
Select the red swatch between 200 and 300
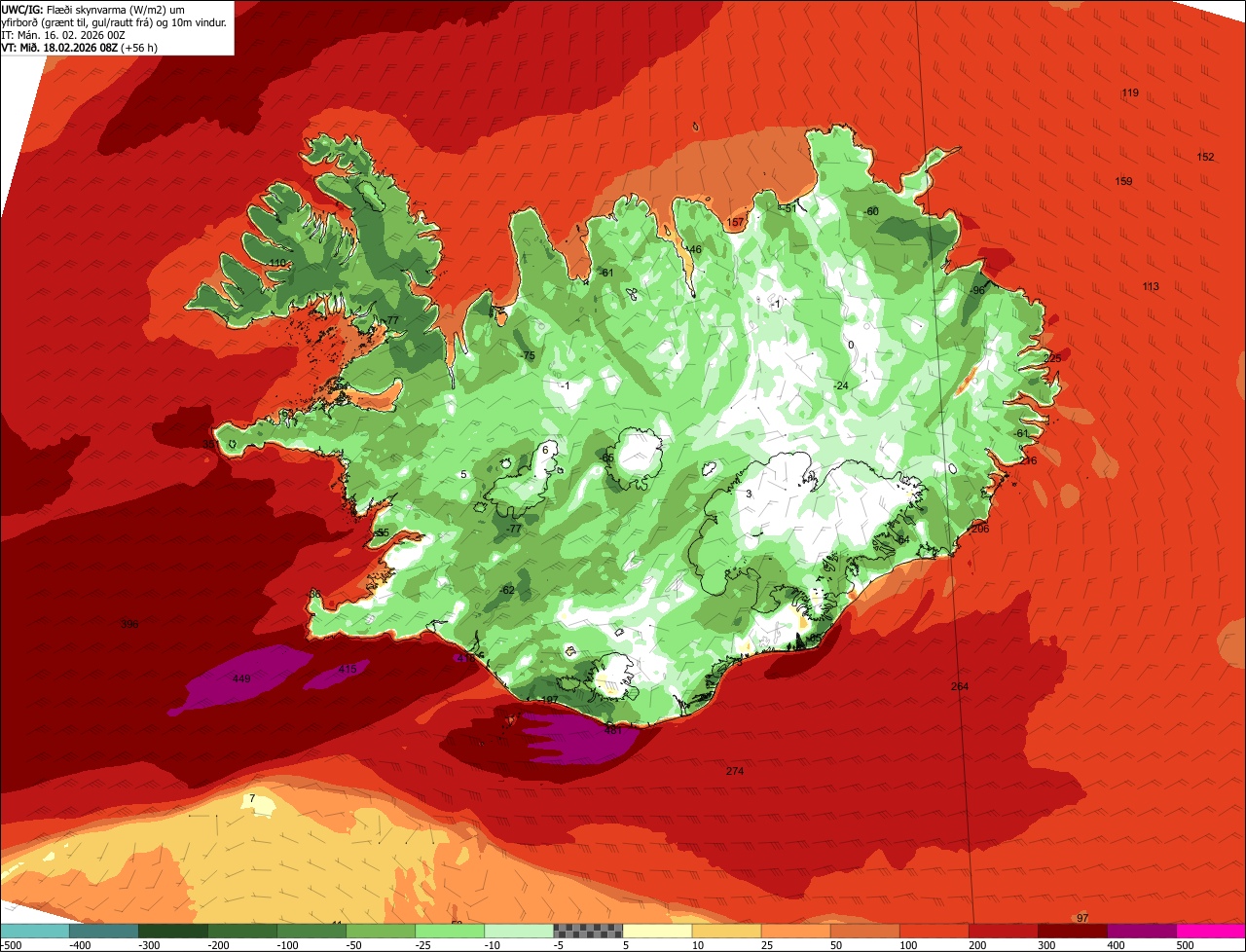point(1002,932)
